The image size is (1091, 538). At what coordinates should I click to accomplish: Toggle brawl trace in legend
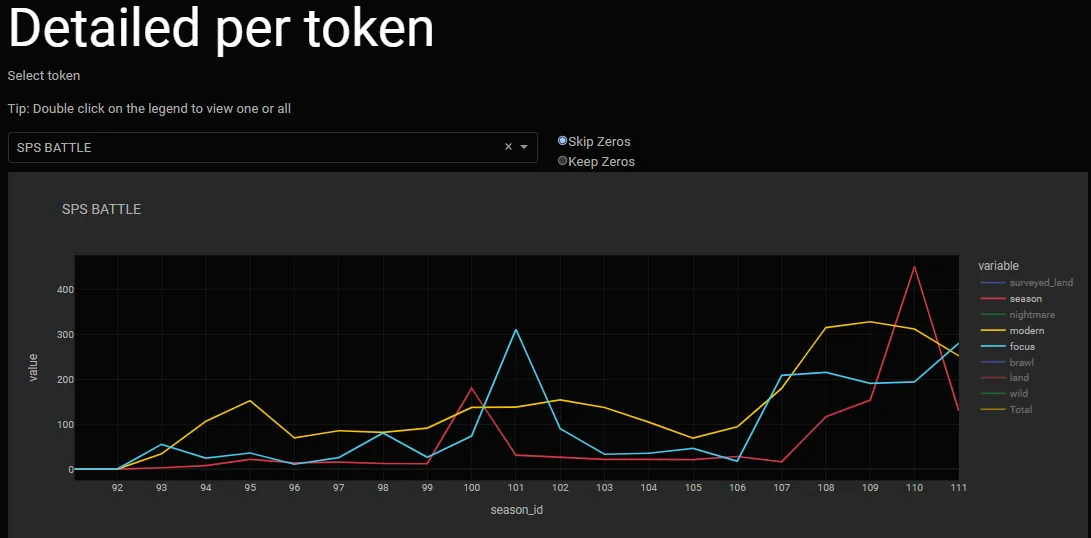(x=1006, y=362)
